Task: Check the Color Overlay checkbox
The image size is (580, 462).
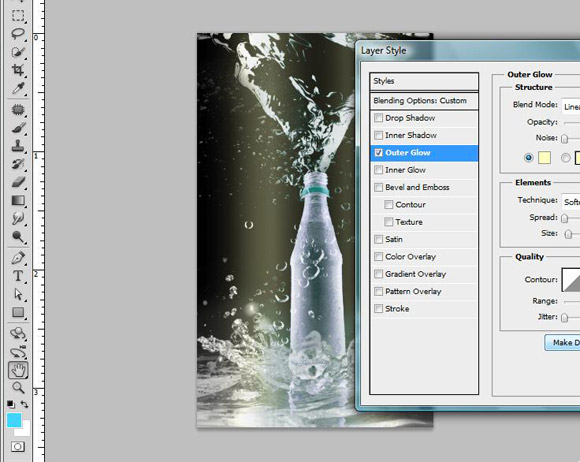Action: click(x=378, y=257)
